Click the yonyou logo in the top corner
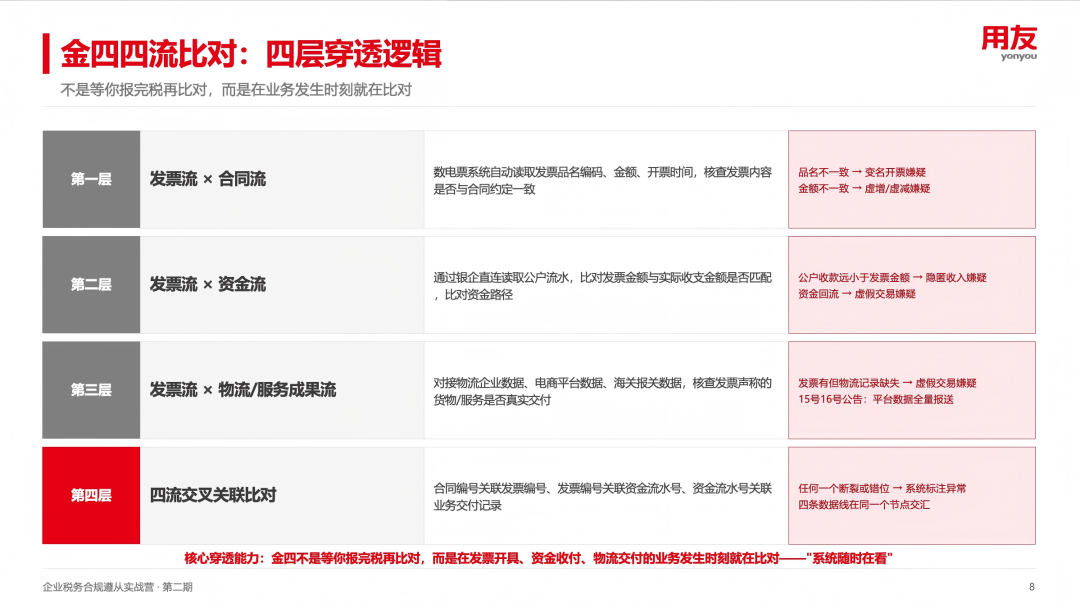 pyautogui.click(x=1009, y=43)
